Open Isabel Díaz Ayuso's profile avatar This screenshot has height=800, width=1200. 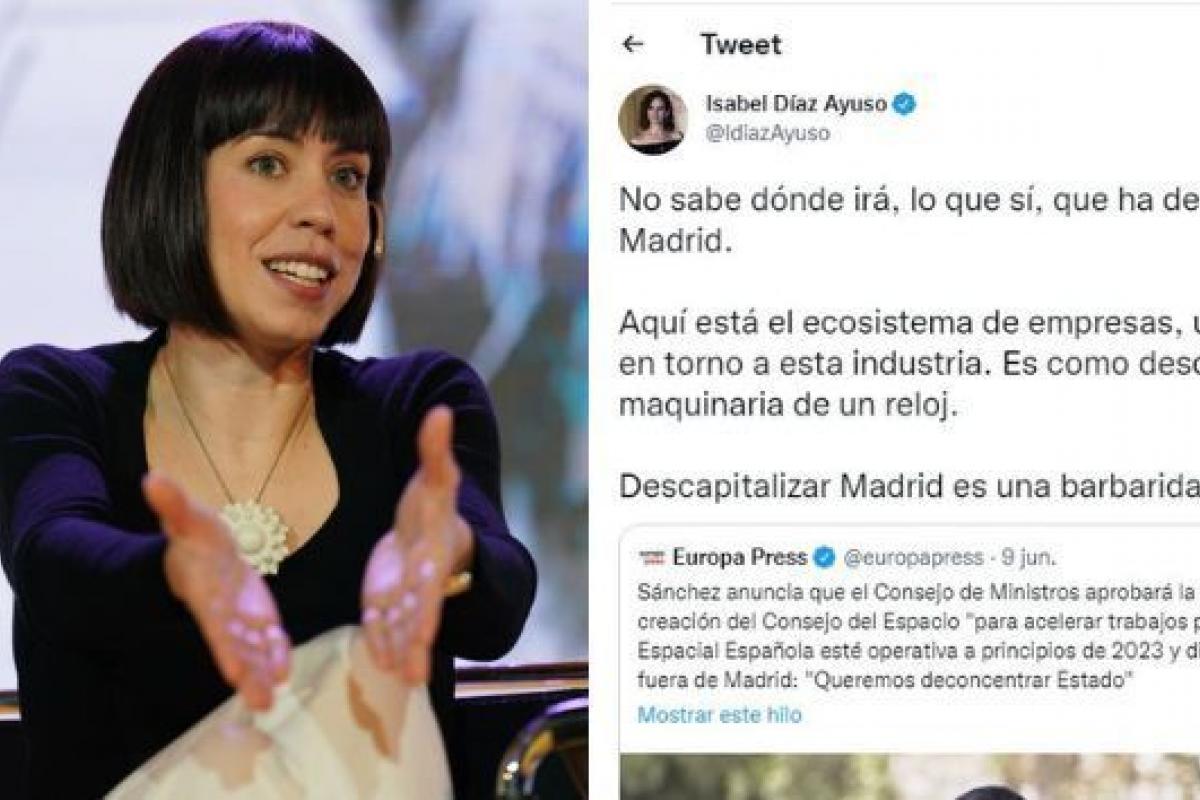(x=653, y=119)
